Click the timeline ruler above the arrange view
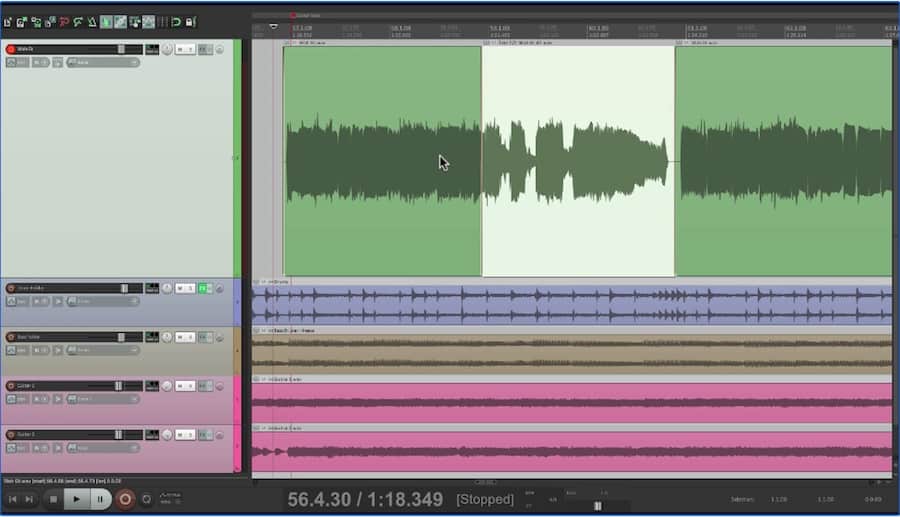Image resolution: width=900 pixels, height=517 pixels. 574,31
